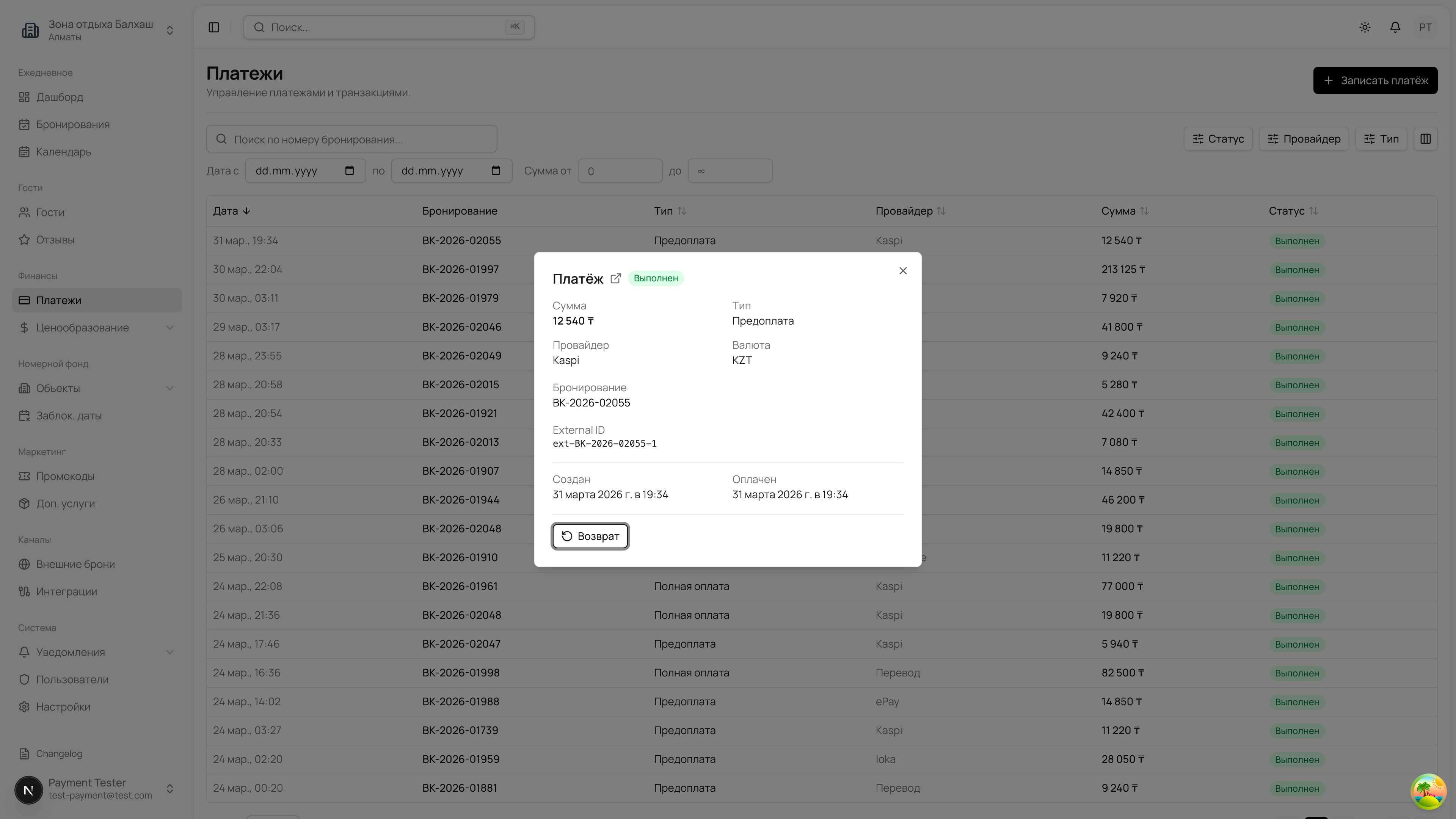The height and width of the screenshot is (819, 1456).
Task: Switch theme with sun icon
Action: 1365,27
